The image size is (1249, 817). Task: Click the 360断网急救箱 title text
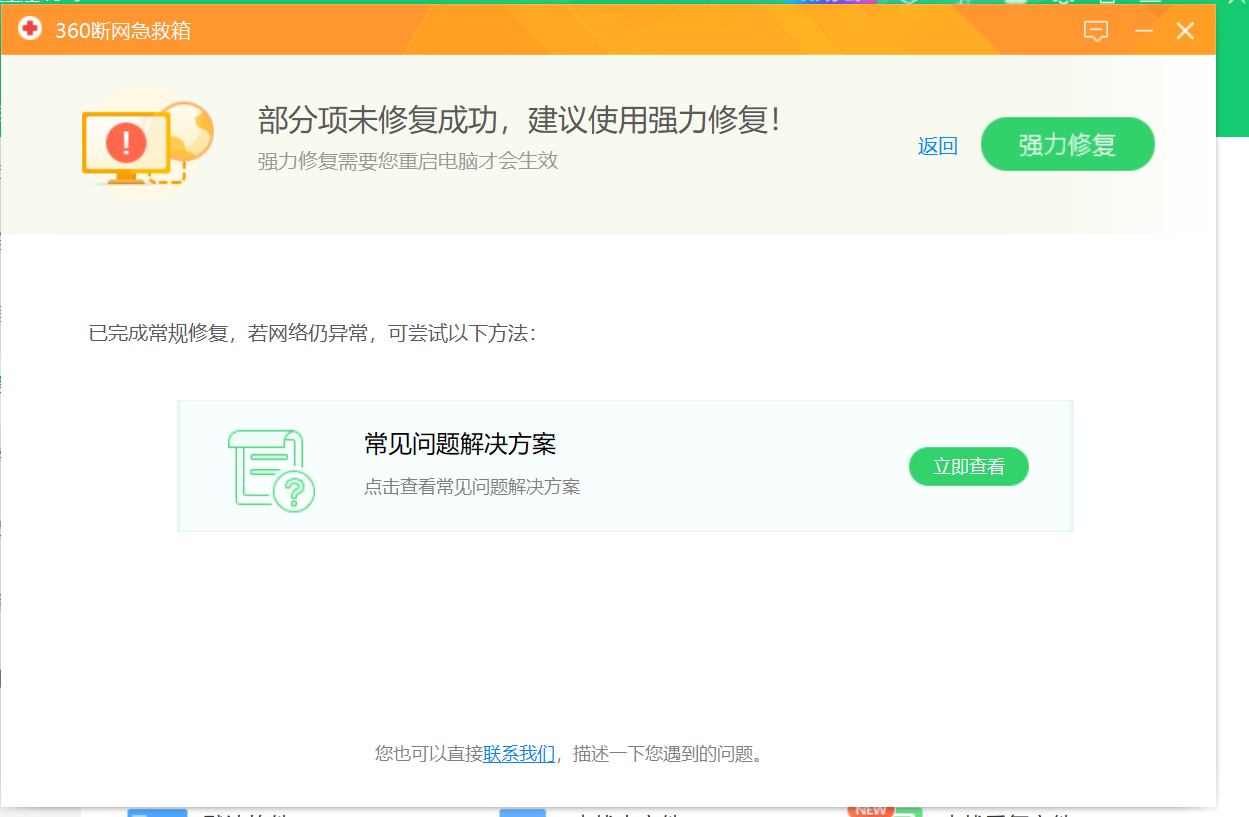tap(123, 31)
